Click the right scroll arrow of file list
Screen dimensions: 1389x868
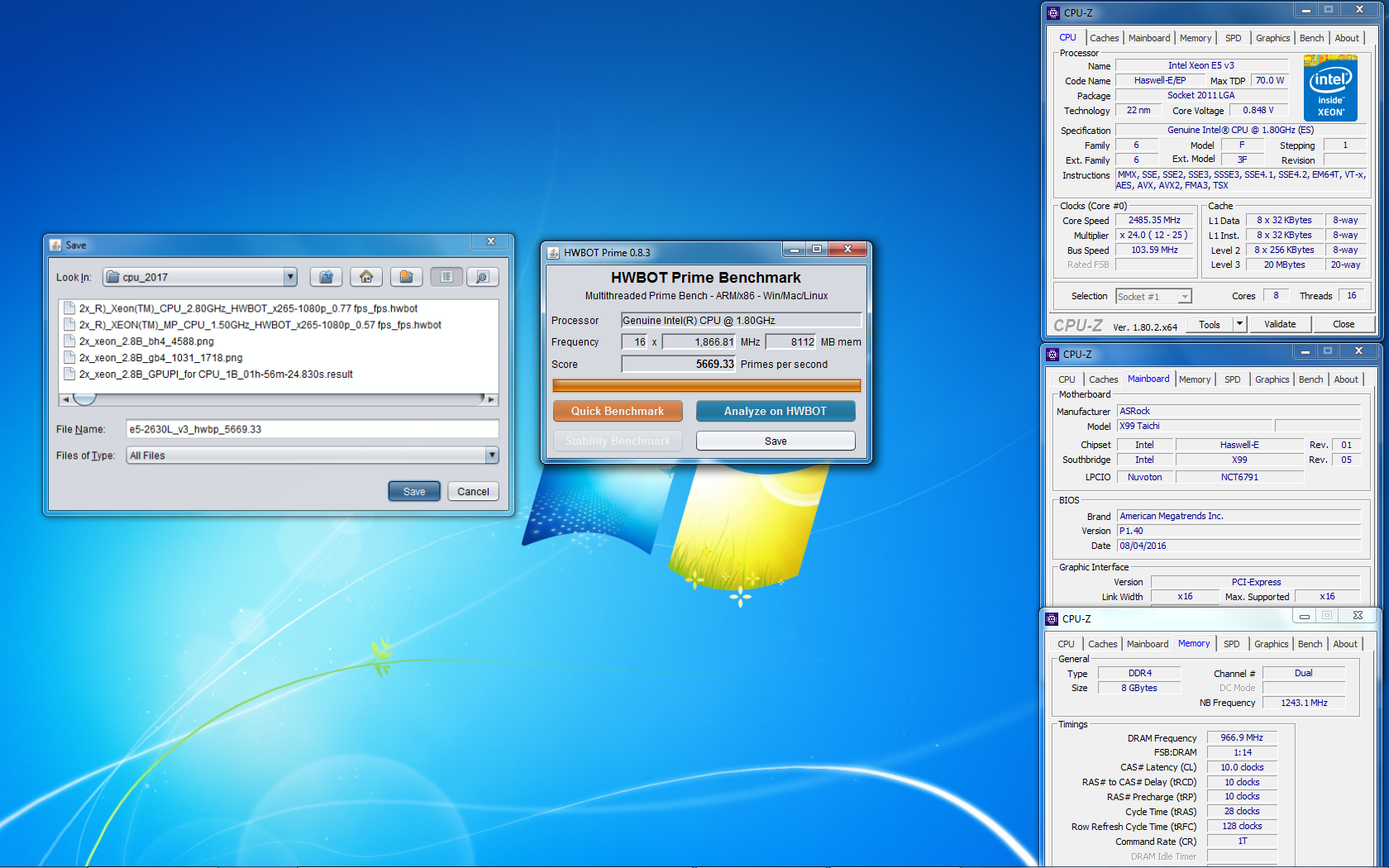point(491,399)
